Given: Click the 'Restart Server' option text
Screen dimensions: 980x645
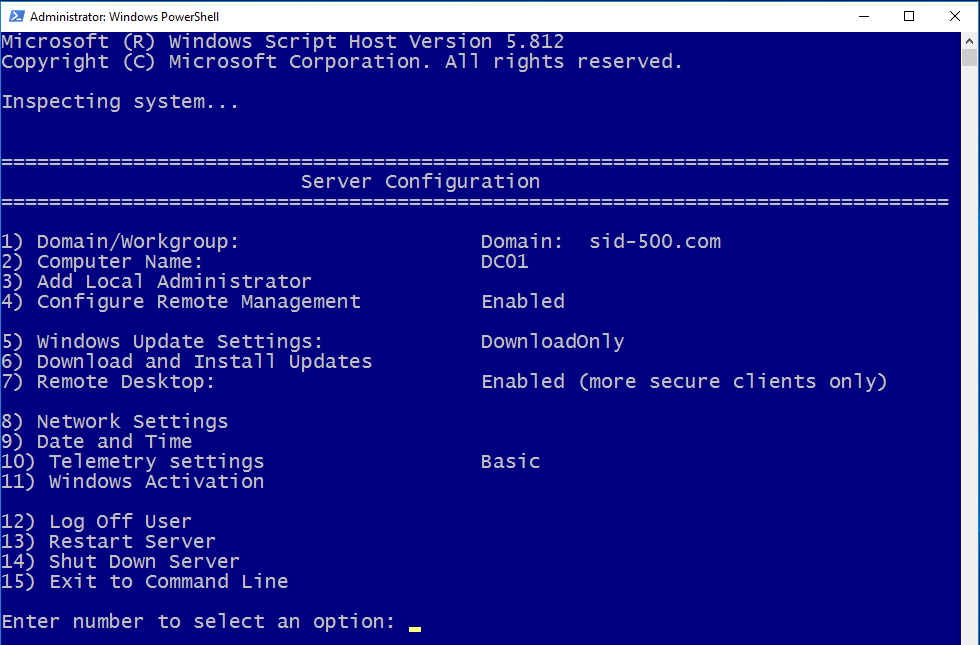Looking at the screenshot, I should (x=132, y=542).
